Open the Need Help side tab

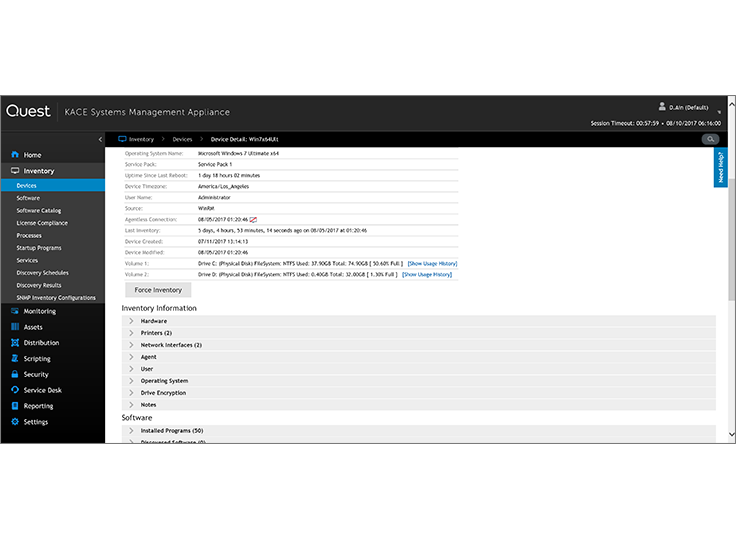[x=721, y=167]
